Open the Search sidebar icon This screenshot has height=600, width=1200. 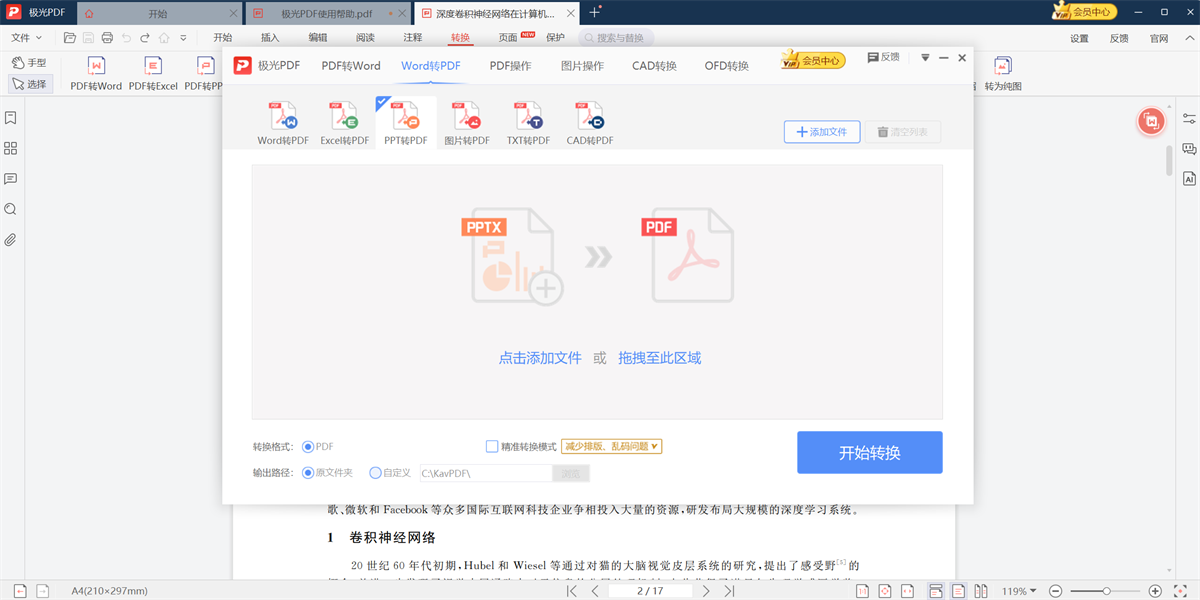click(12, 208)
